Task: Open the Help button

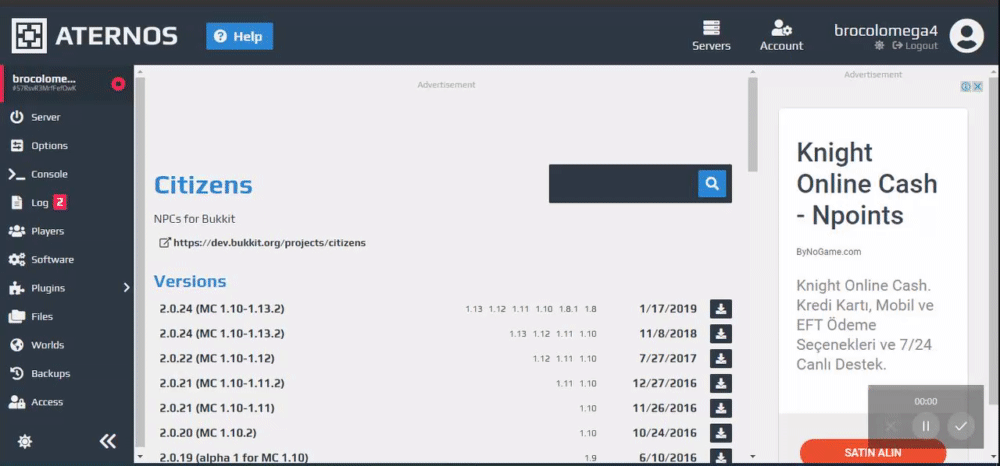Action: (239, 36)
